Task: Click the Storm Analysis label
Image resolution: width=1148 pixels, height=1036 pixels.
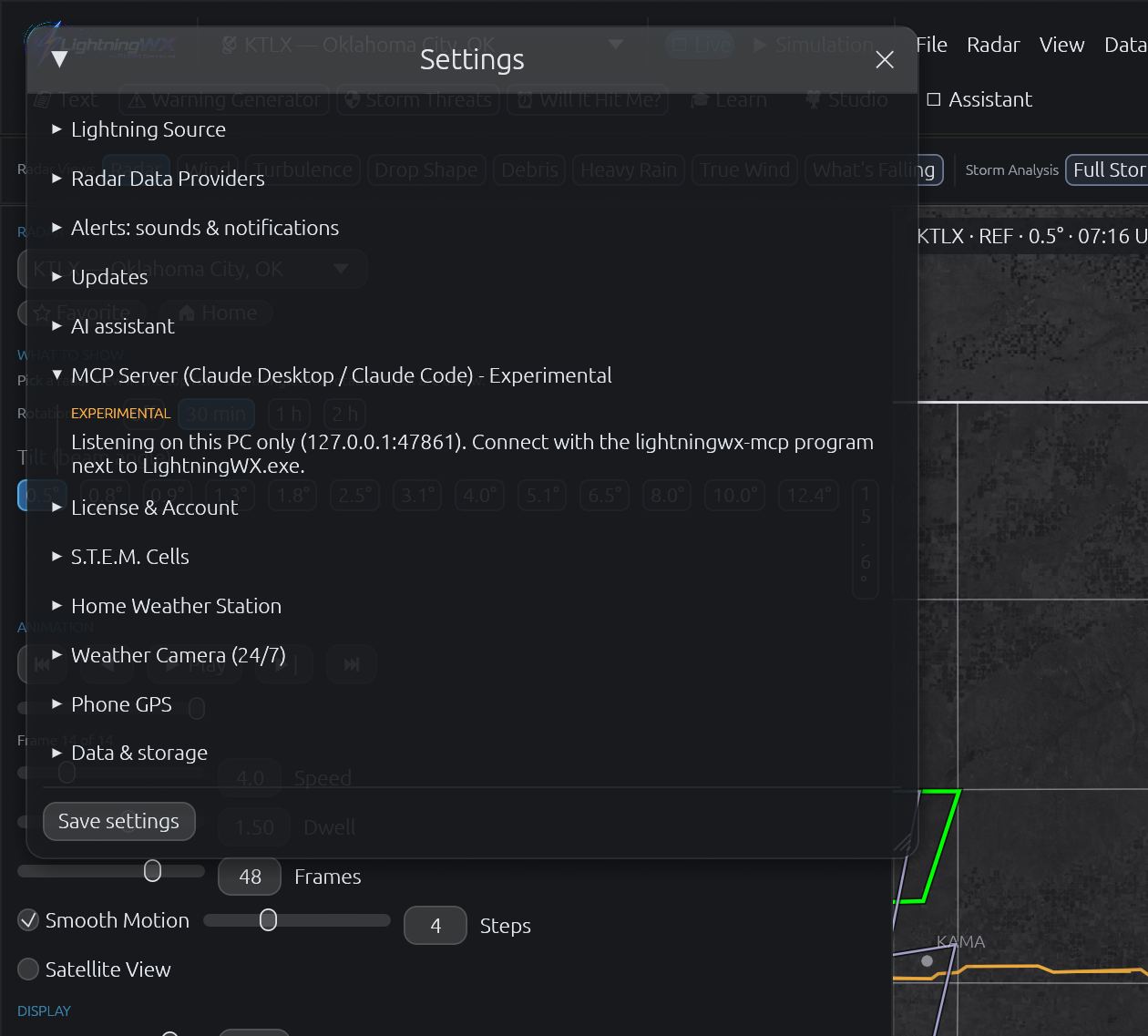Action: 1011,169
